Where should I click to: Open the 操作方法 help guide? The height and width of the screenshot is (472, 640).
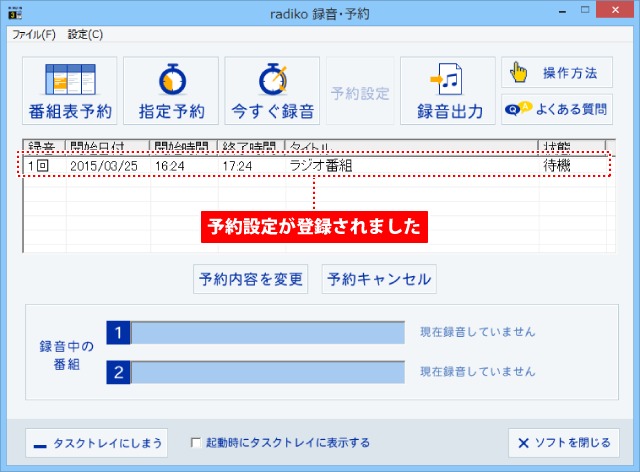pyautogui.click(x=556, y=73)
